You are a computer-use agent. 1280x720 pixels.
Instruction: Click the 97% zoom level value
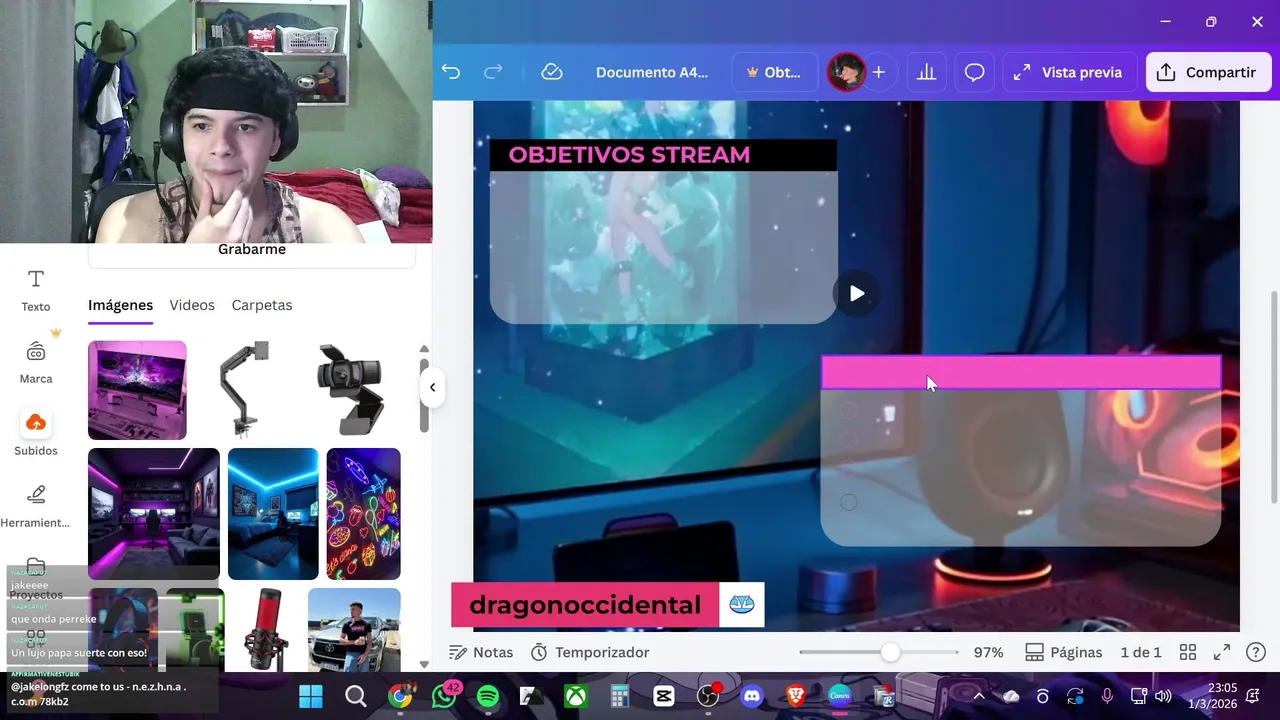pos(989,652)
